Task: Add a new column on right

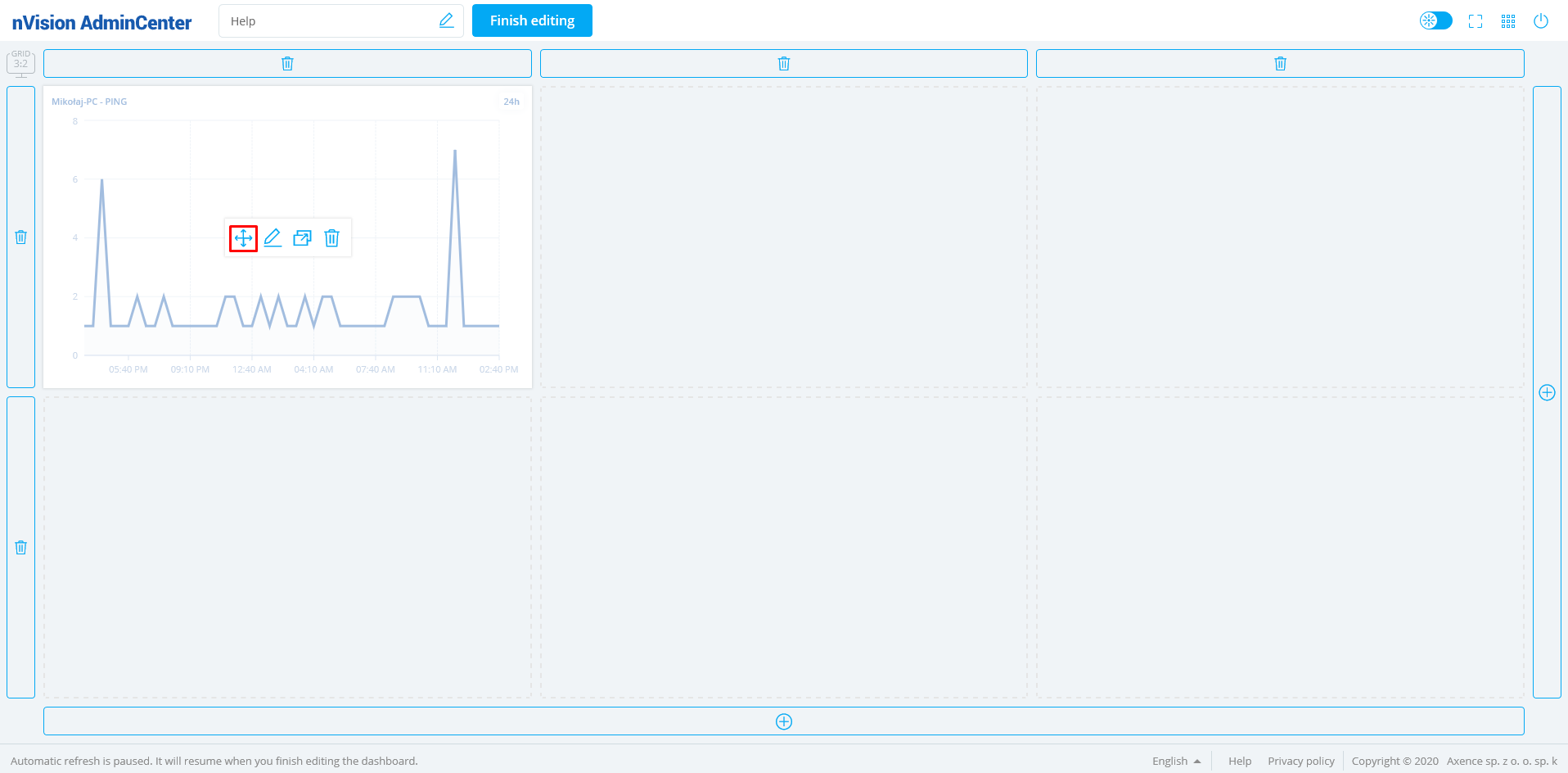Action: coord(1547,392)
